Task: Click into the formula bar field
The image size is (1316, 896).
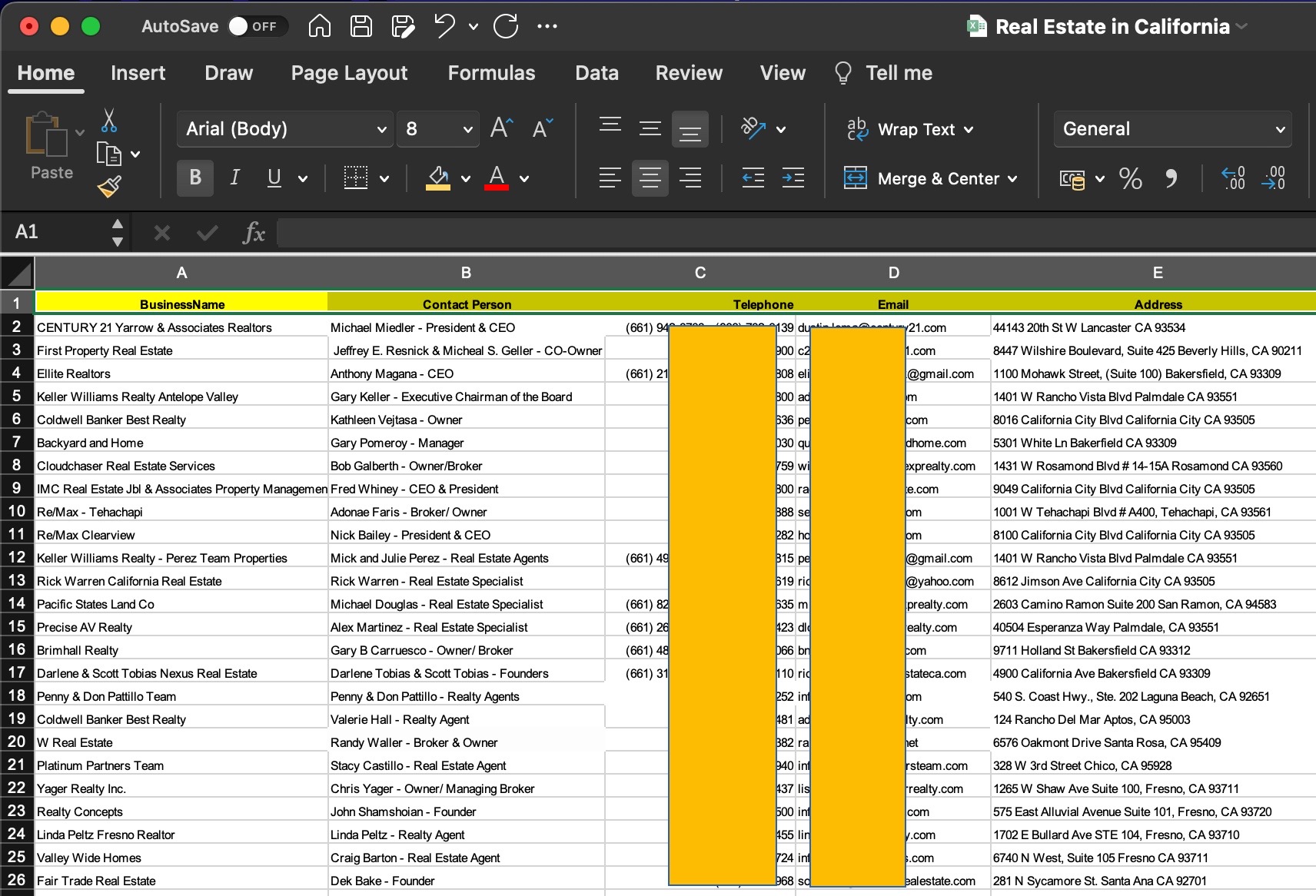Action: [x=796, y=232]
